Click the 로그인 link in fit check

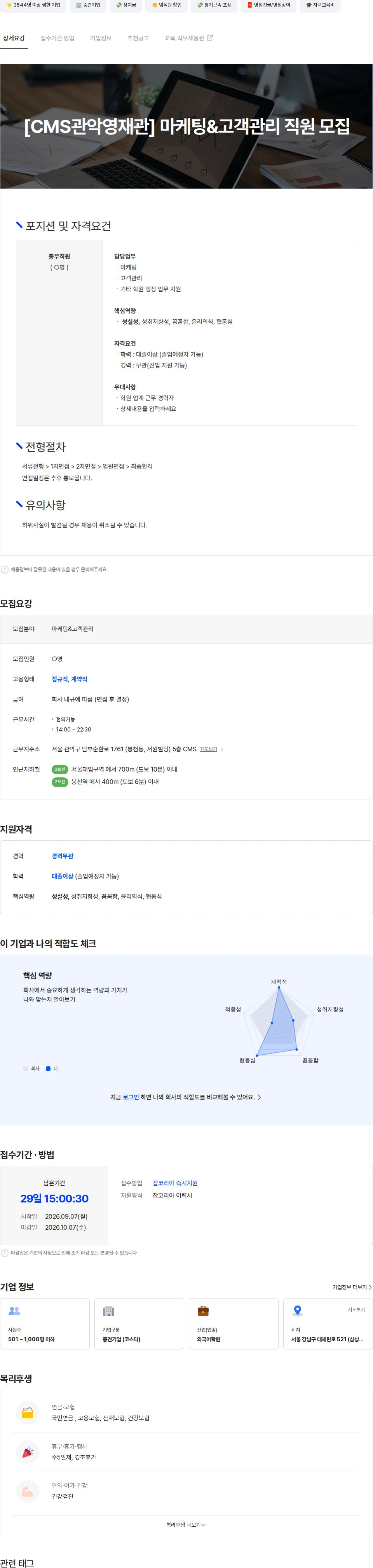click(x=131, y=1097)
